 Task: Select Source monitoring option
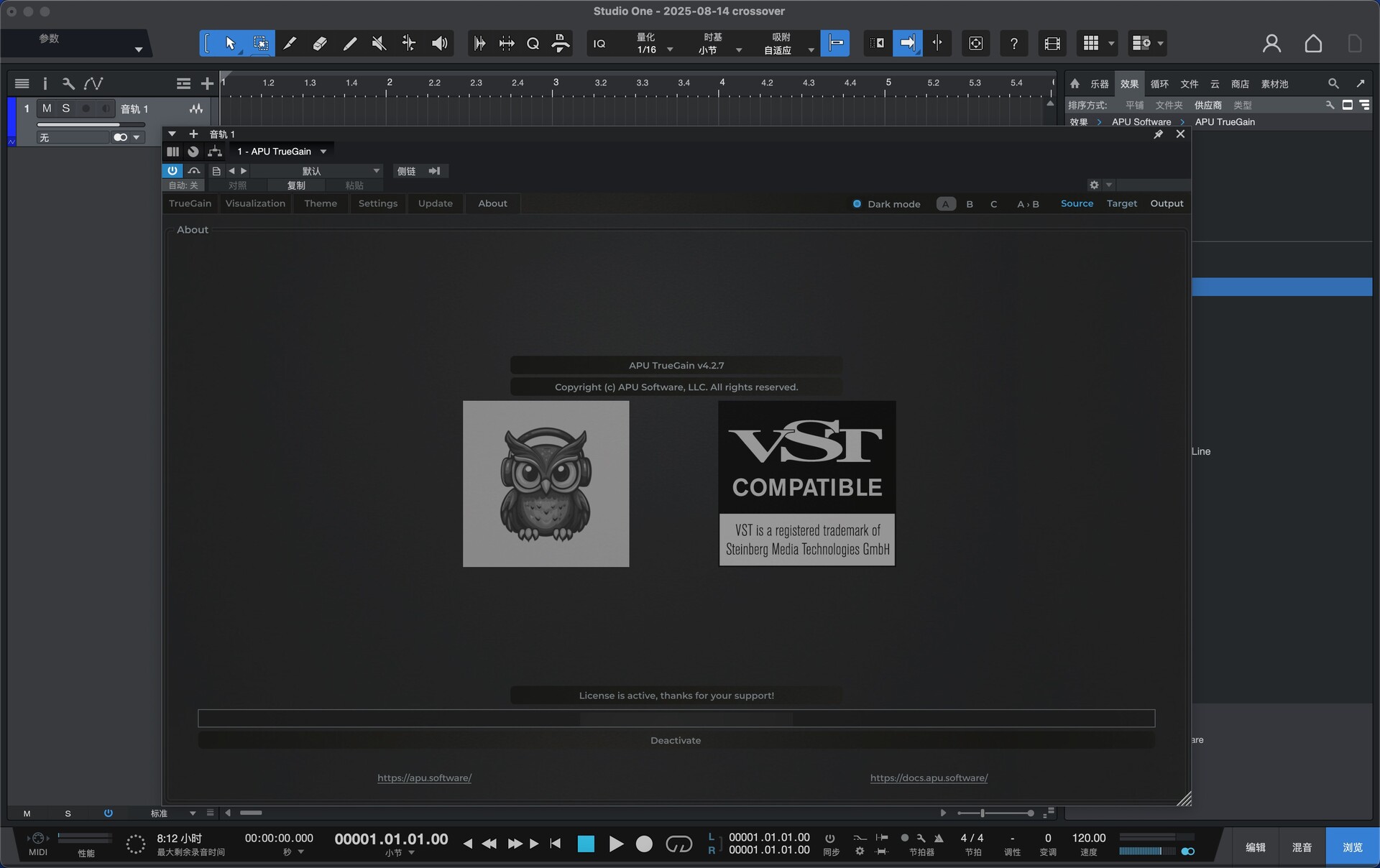pyautogui.click(x=1077, y=204)
